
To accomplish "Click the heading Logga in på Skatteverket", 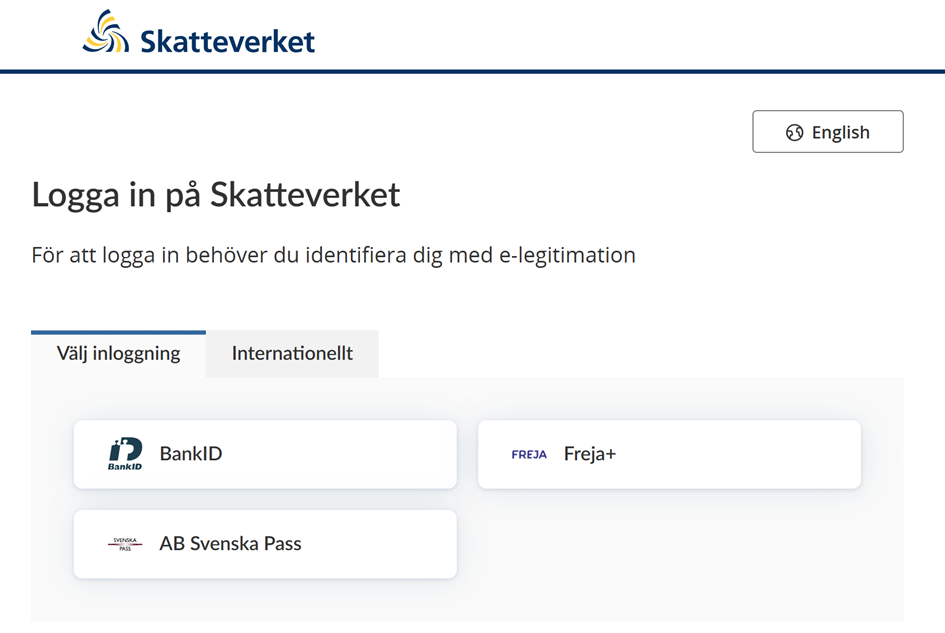I will (216, 195).
